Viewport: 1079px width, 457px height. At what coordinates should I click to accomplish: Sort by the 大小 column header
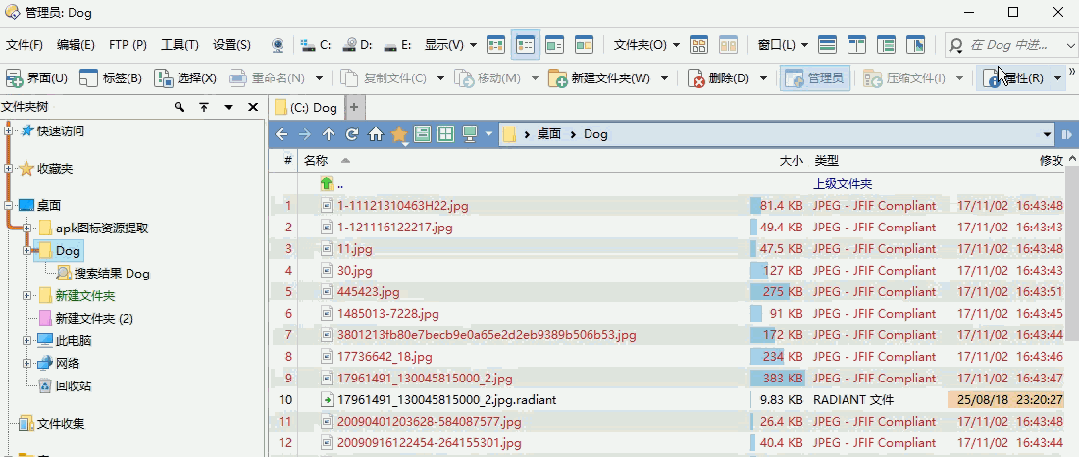[791, 160]
